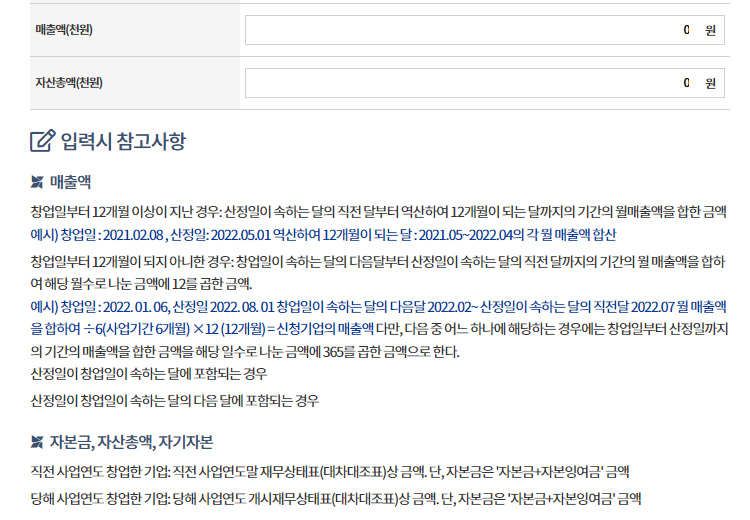Click the 원 unit in the 매출액 field
750x520 pixels.
pos(710,30)
